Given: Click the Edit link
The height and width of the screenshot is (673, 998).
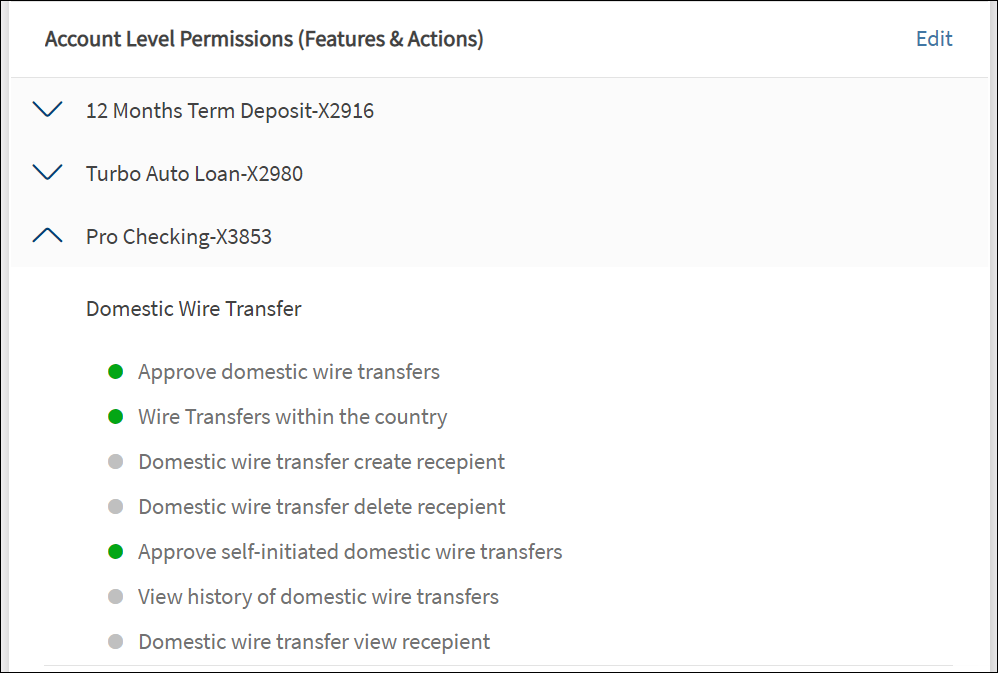Looking at the screenshot, I should click(x=934, y=39).
